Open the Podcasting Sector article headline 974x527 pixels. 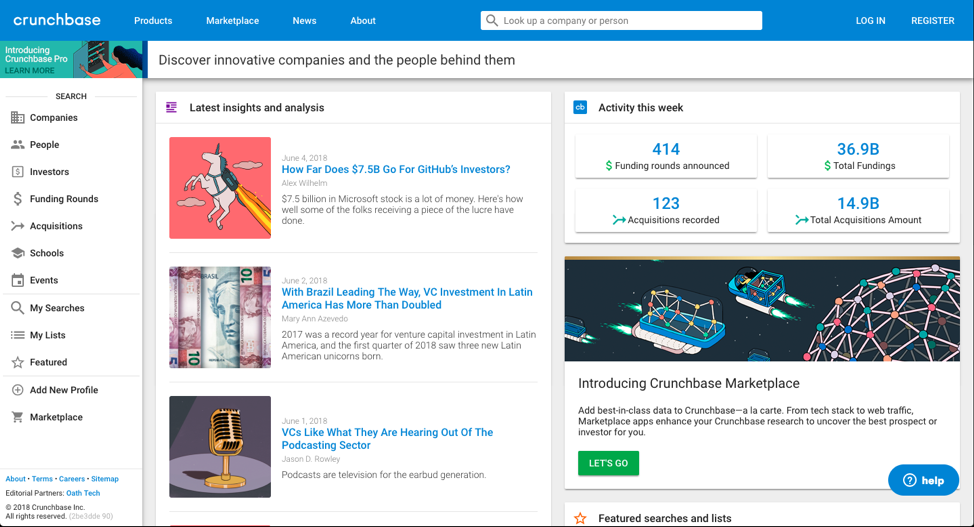click(x=387, y=439)
